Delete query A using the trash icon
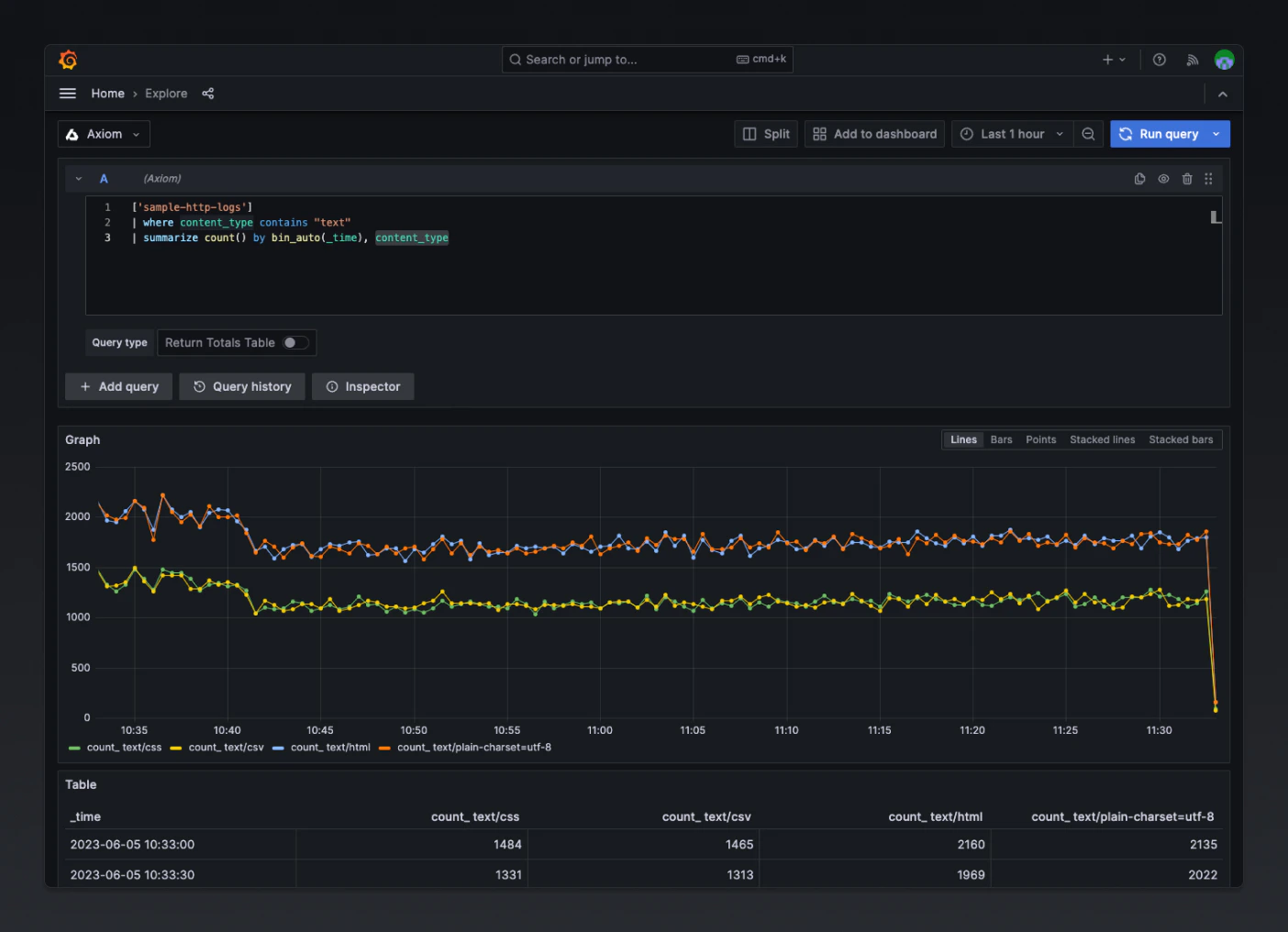Screen dimensions: 1288x932 click(x=1187, y=179)
